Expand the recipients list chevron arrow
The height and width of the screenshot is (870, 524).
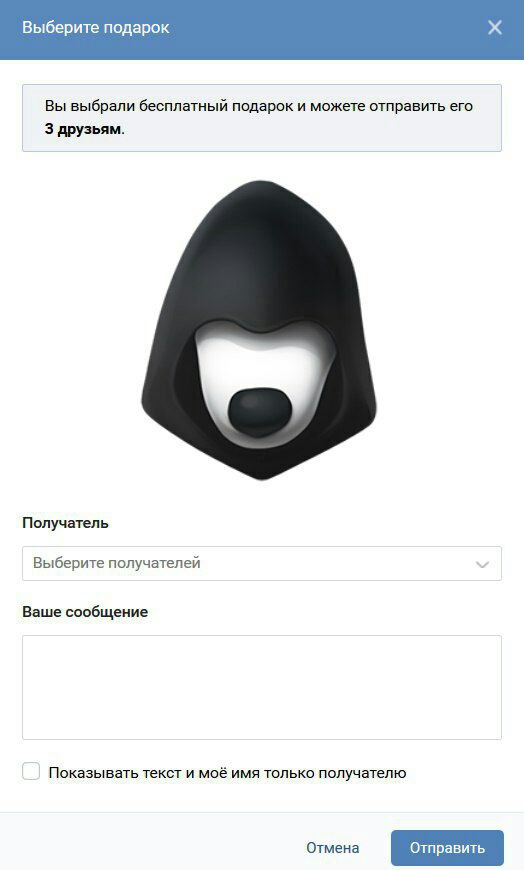[482, 564]
